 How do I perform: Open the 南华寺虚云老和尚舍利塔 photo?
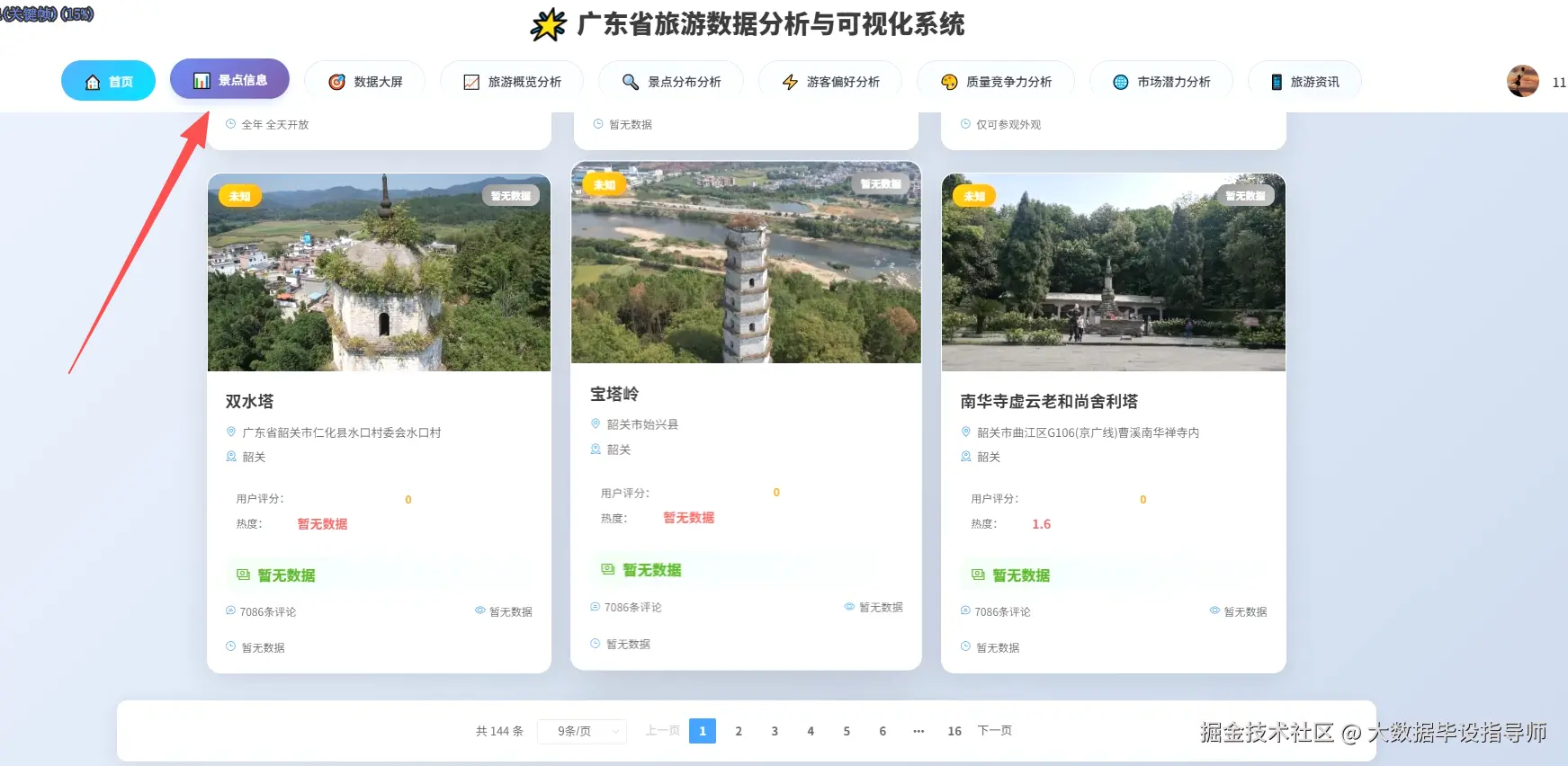coord(1113,272)
